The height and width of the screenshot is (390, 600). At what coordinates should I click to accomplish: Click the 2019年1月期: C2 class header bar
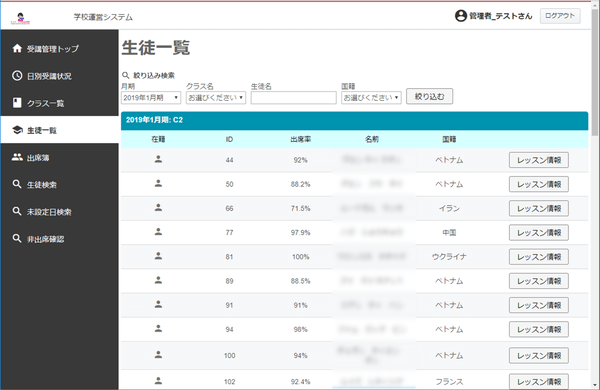tap(354, 120)
